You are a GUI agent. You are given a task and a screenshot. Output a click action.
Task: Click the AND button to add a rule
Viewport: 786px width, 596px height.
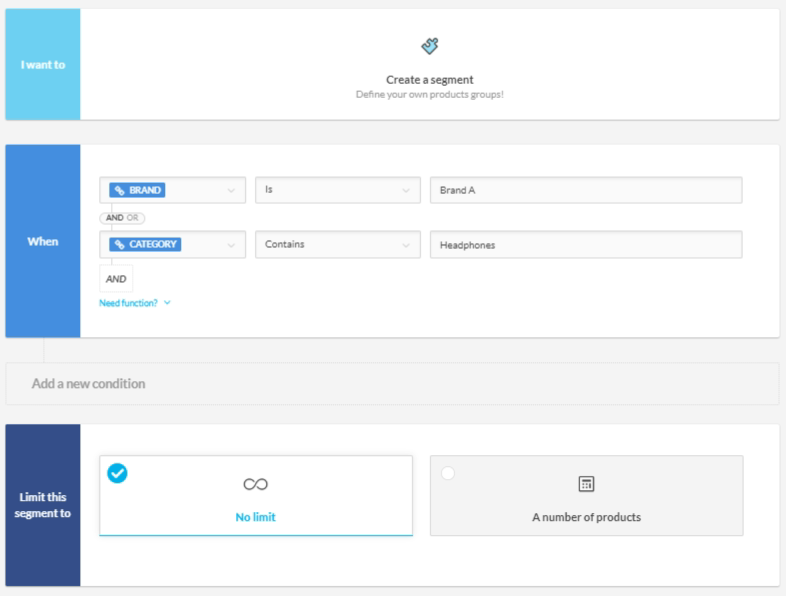click(116, 279)
